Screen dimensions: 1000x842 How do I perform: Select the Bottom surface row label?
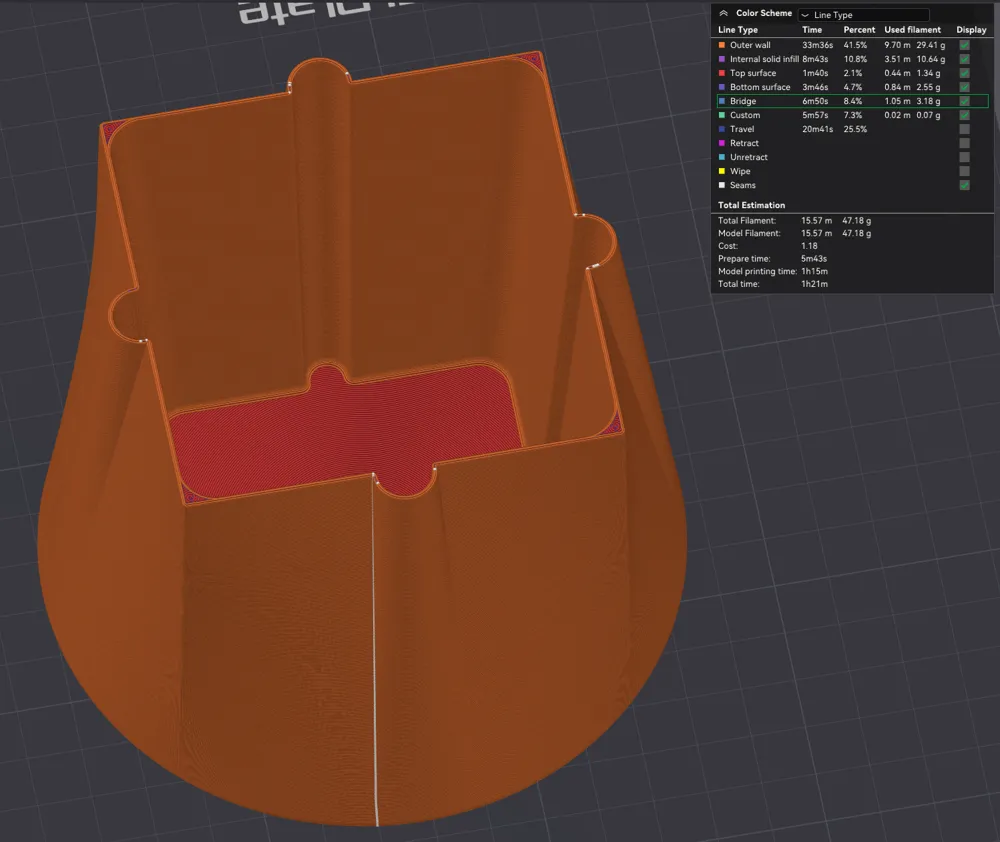[x=760, y=87]
